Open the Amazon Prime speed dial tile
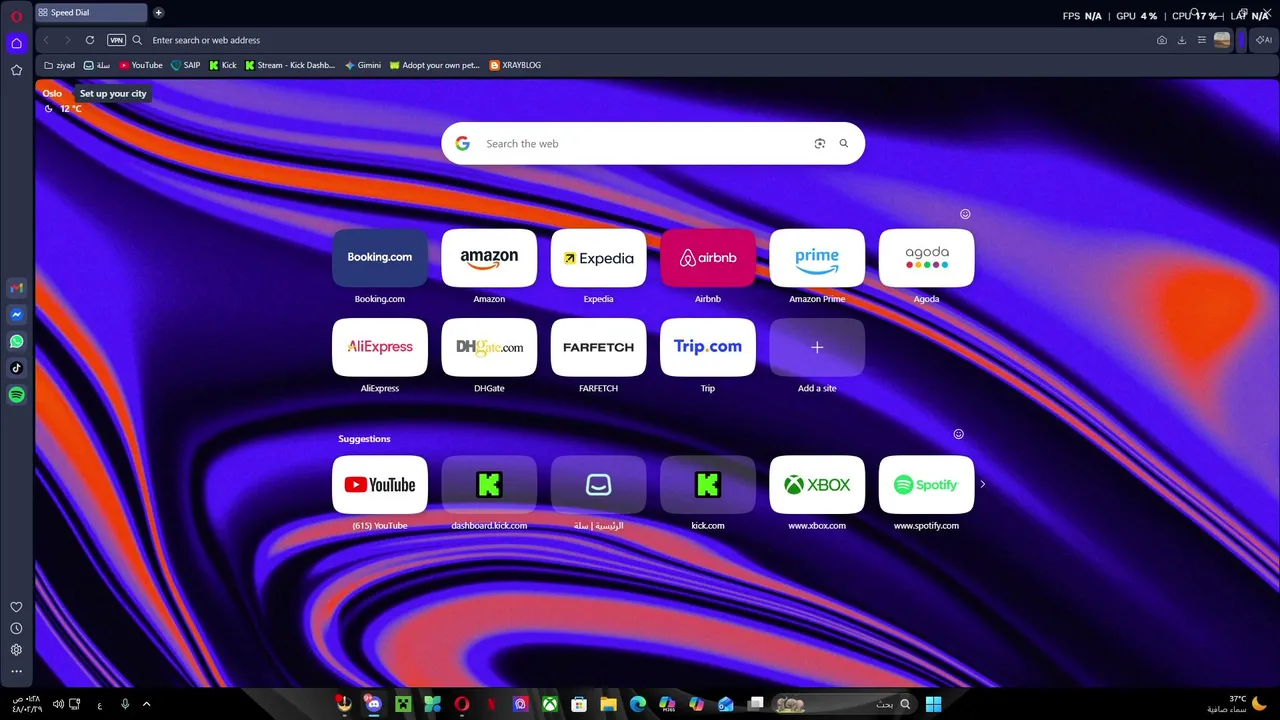The width and height of the screenshot is (1280, 720). 817,258
